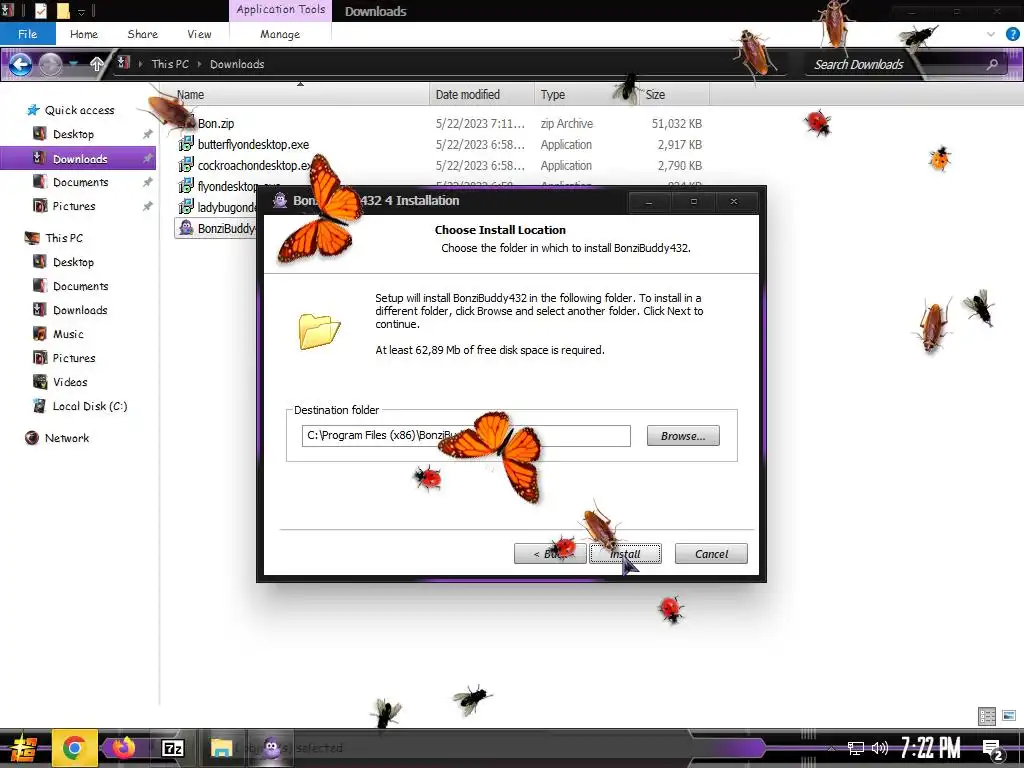The height and width of the screenshot is (768, 1024).
Task: Open Desktop under Quick access
Action: tap(73, 134)
